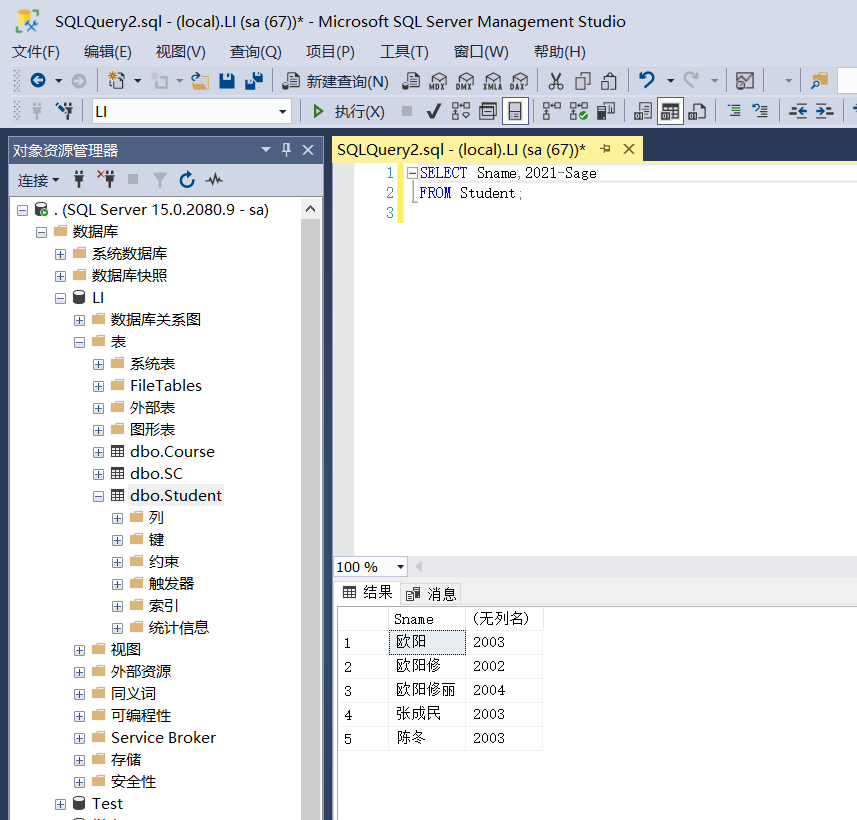Switch output to Results to Text
This screenshot has width=857, height=820.
coord(643,112)
